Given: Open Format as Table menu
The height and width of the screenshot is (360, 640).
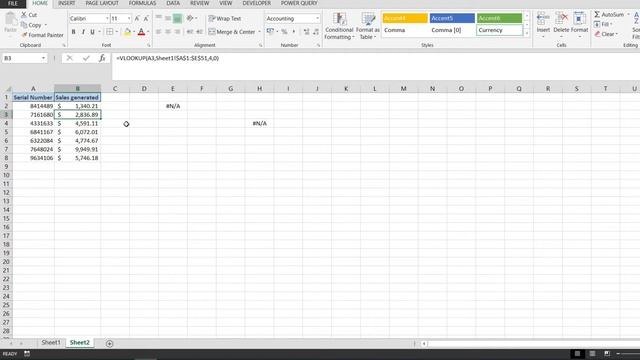Looking at the screenshot, I should coord(368,26).
